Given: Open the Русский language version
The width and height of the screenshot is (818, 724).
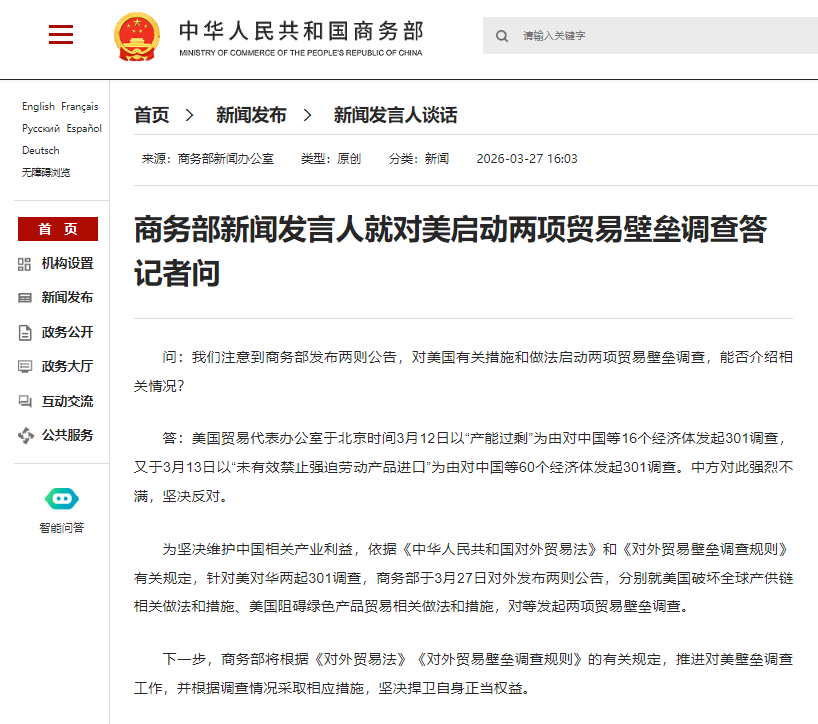Looking at the screenshot, I should 41,129.
